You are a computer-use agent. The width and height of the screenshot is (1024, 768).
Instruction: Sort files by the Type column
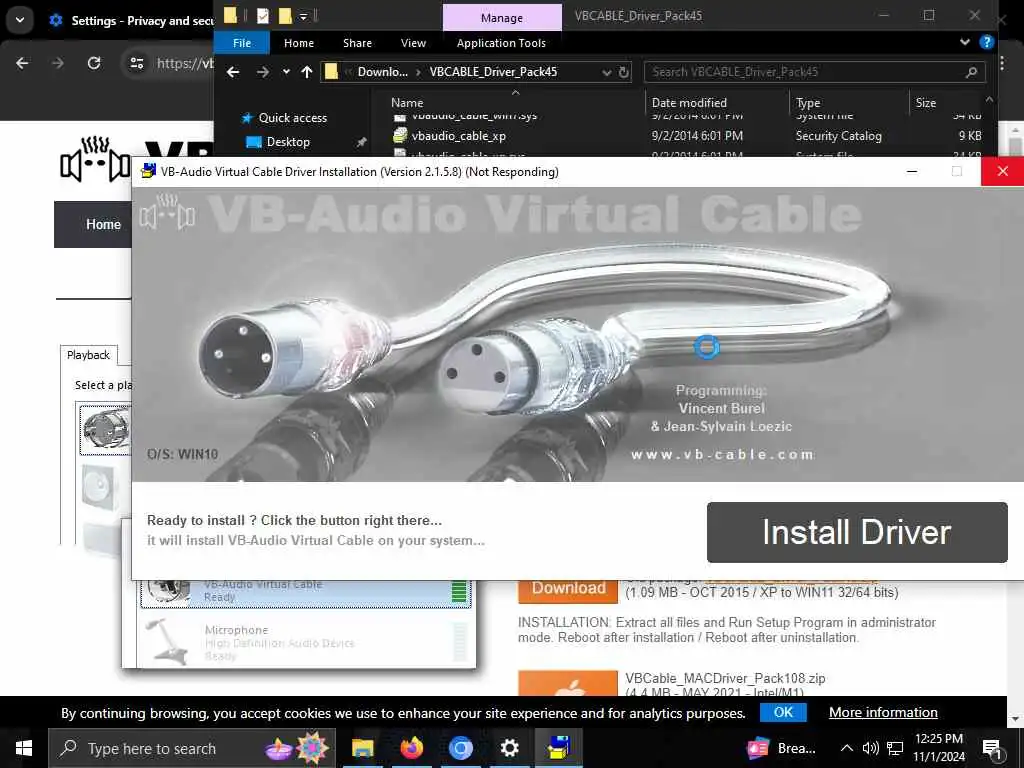tap(808, 103)
